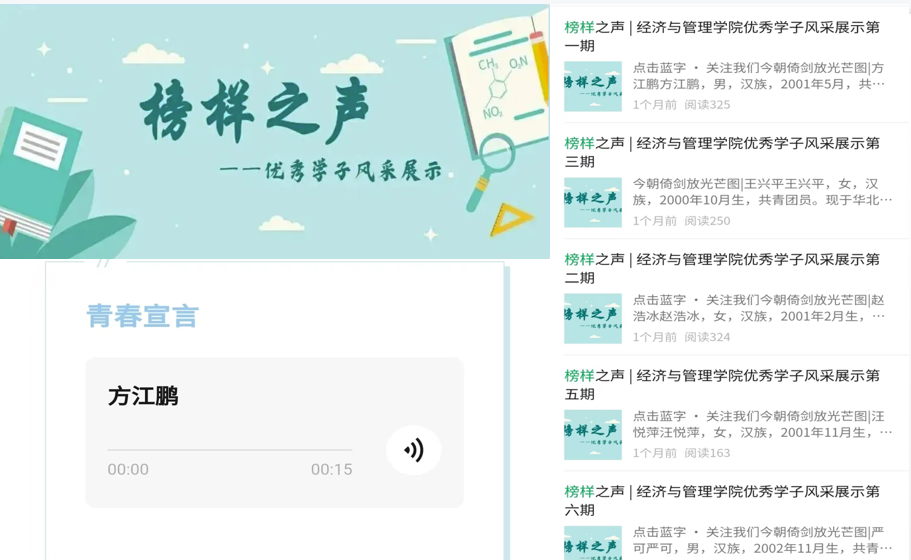Screen dimensions: 911x560
Task: Click the thumbnail of the 第五期 article
Action: 593,435
